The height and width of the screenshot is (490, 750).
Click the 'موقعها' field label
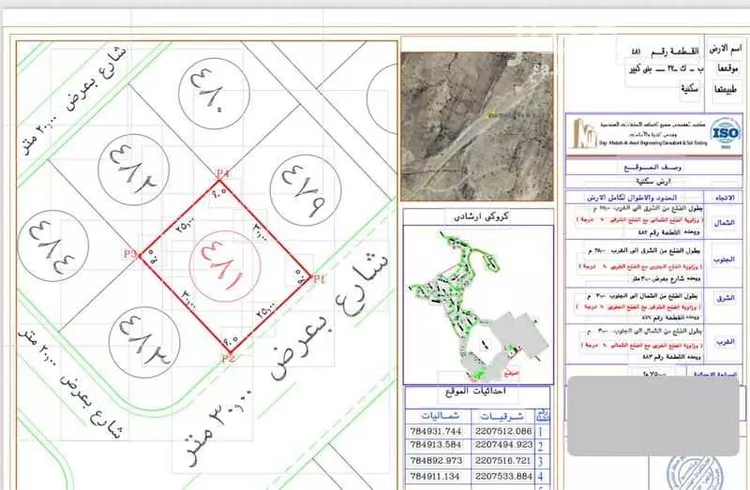coord(728,69)
